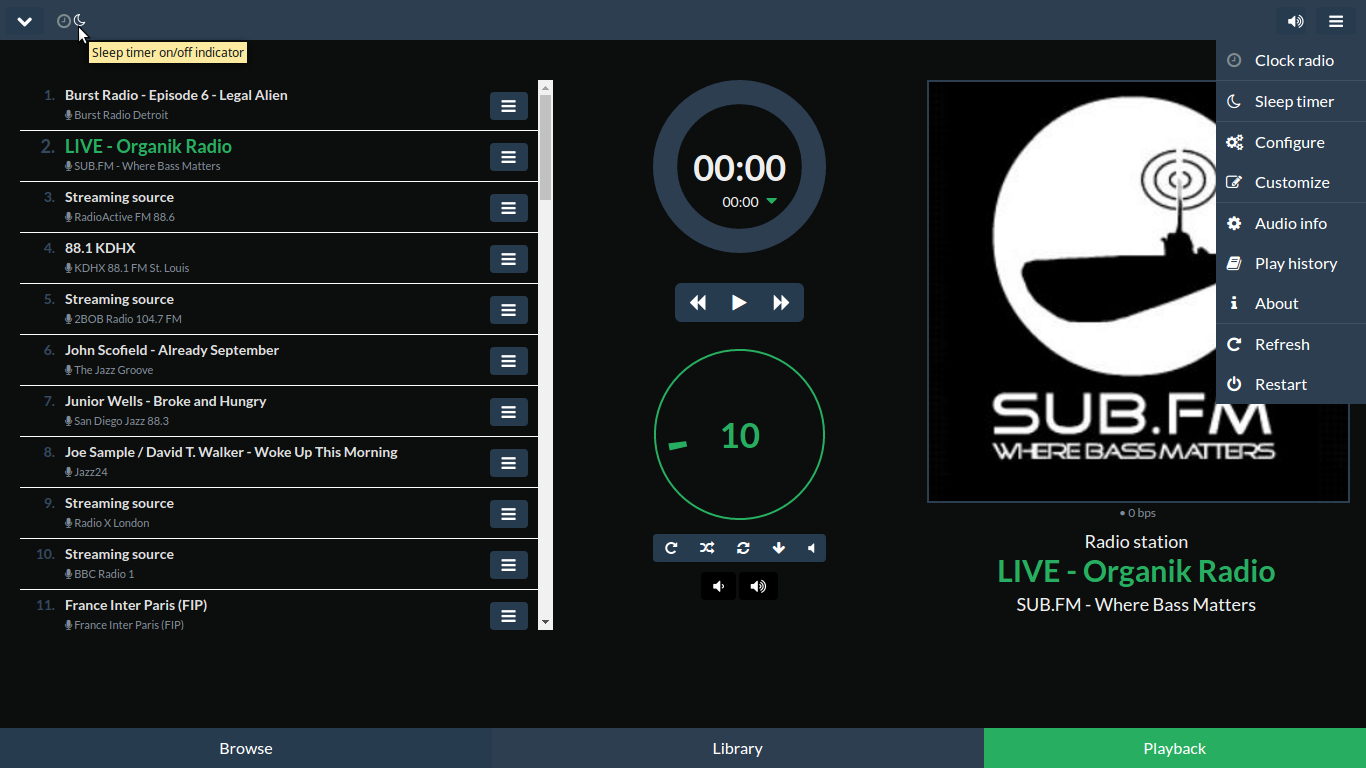Select LIVE - Organik Radio in the playlist
Image resolution: width=1366 pixels, height=768 pixels.
148,146
